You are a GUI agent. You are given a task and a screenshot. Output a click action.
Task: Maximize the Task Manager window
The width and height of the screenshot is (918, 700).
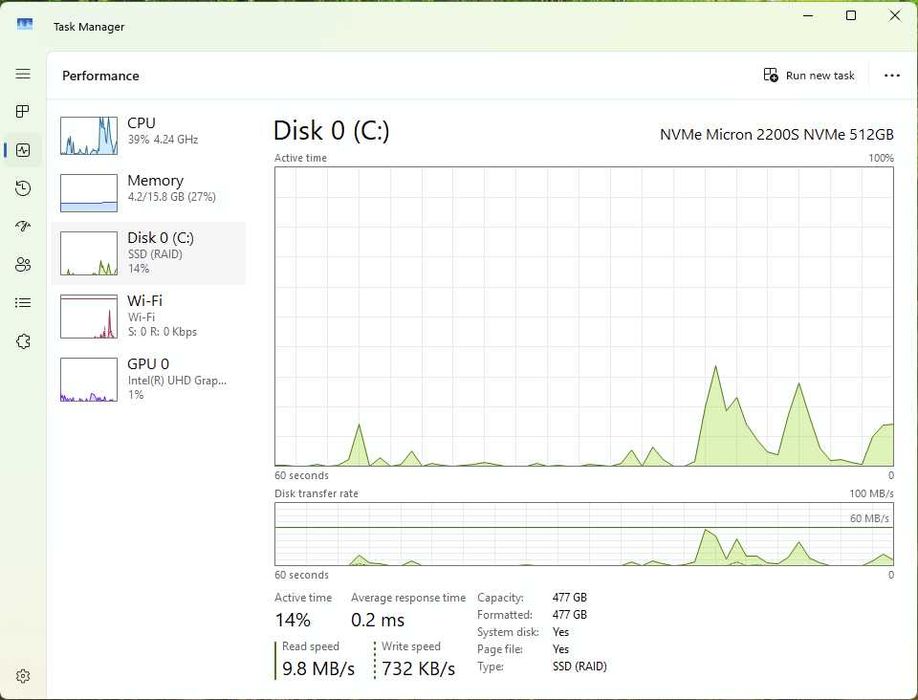click(x=851, y=16)
